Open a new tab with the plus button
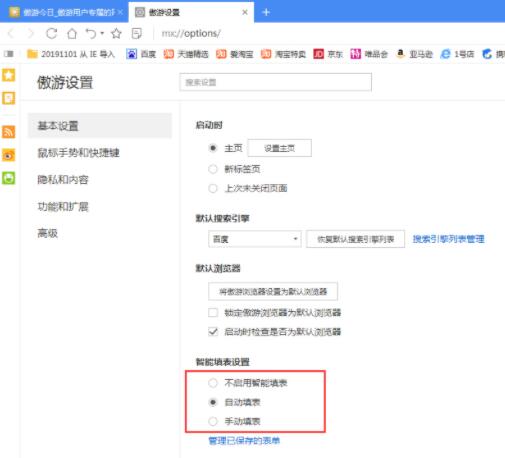The image size is (505, 458). pyautogui.click(x=266, y=12)
